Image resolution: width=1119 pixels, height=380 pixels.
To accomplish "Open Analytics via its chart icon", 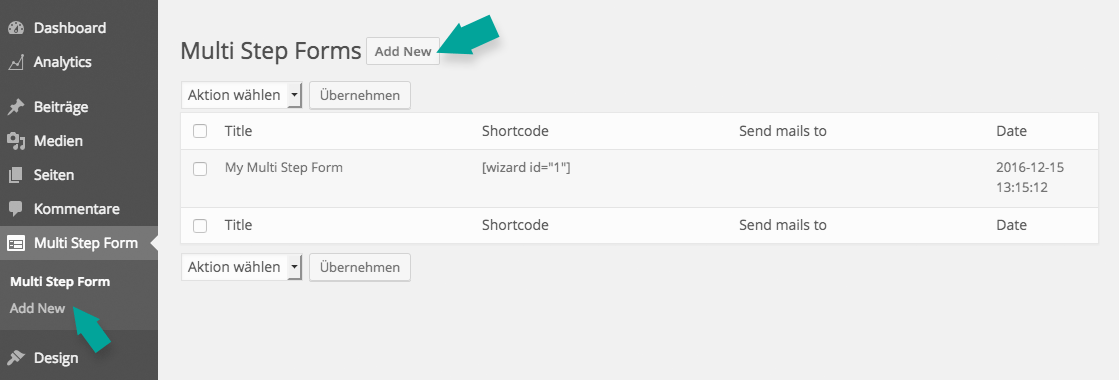I will pos(16,63).
